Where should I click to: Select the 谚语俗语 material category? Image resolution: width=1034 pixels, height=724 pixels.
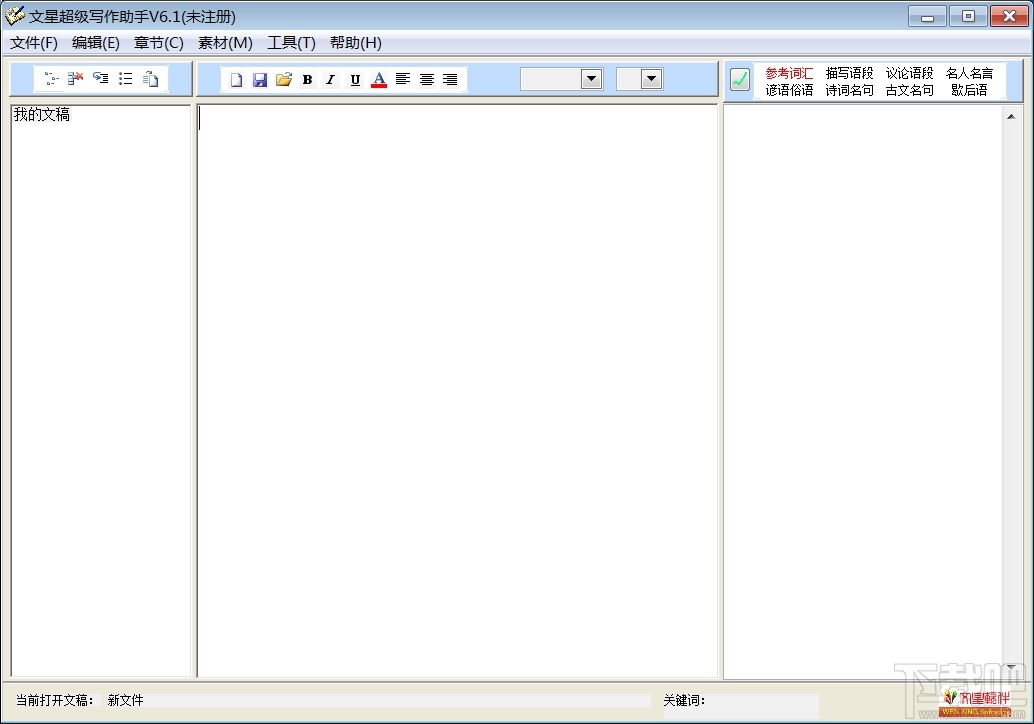(789, 90)
